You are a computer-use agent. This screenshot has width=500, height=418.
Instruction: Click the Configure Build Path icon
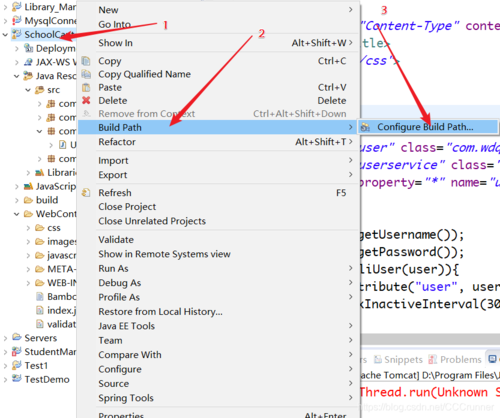(x=365, y=127)
